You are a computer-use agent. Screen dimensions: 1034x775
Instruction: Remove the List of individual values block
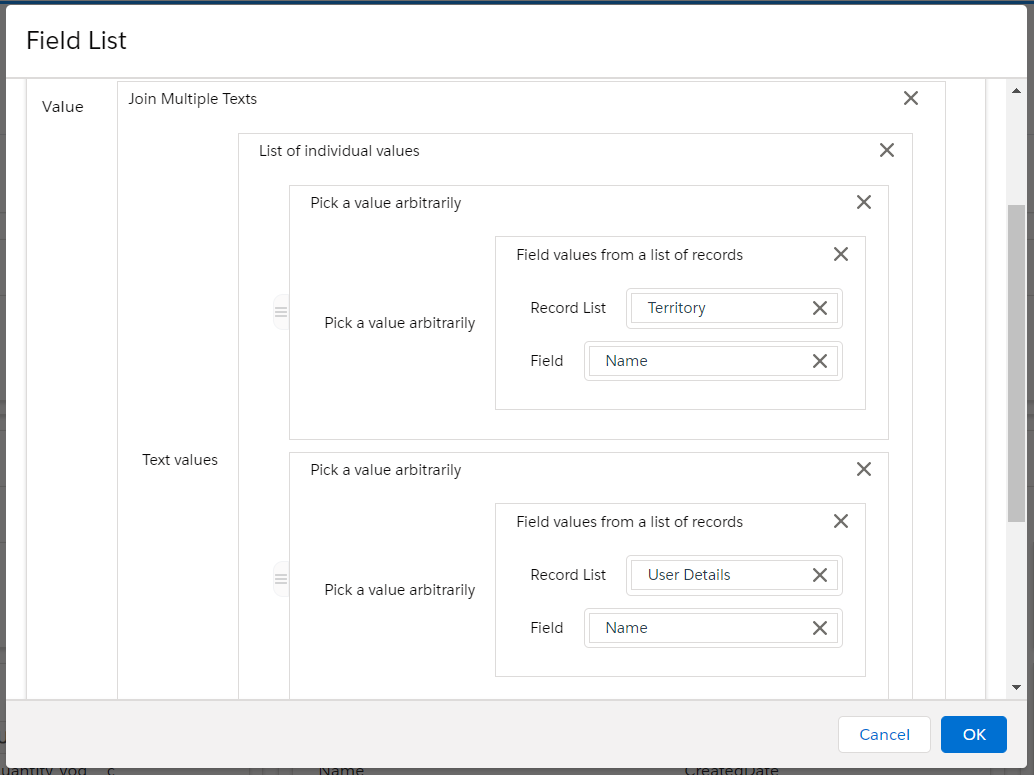tap(886, 150)
